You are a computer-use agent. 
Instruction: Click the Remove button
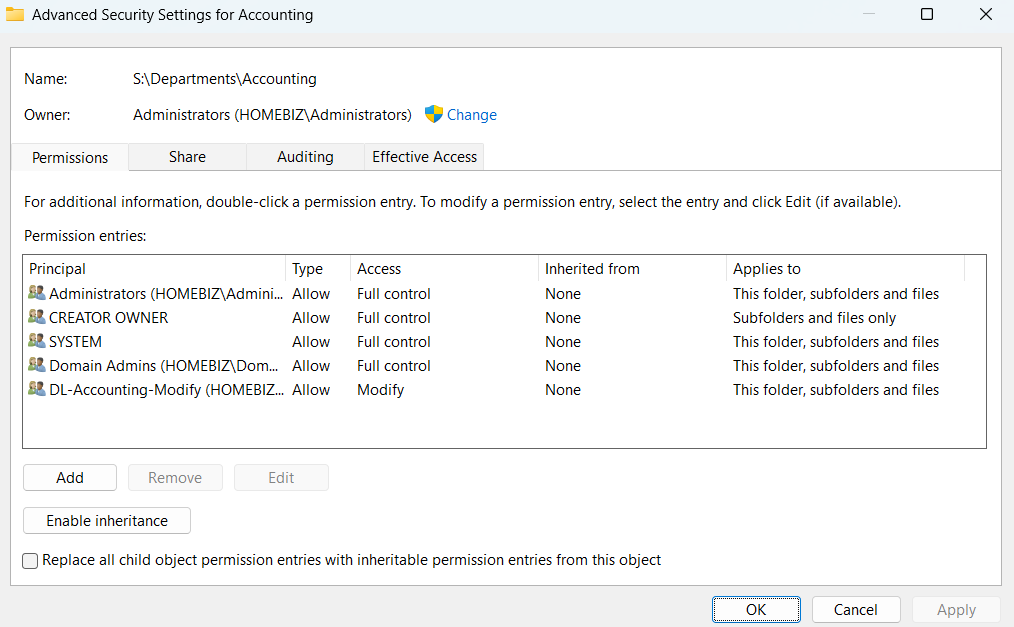click(x=175, y=478)
